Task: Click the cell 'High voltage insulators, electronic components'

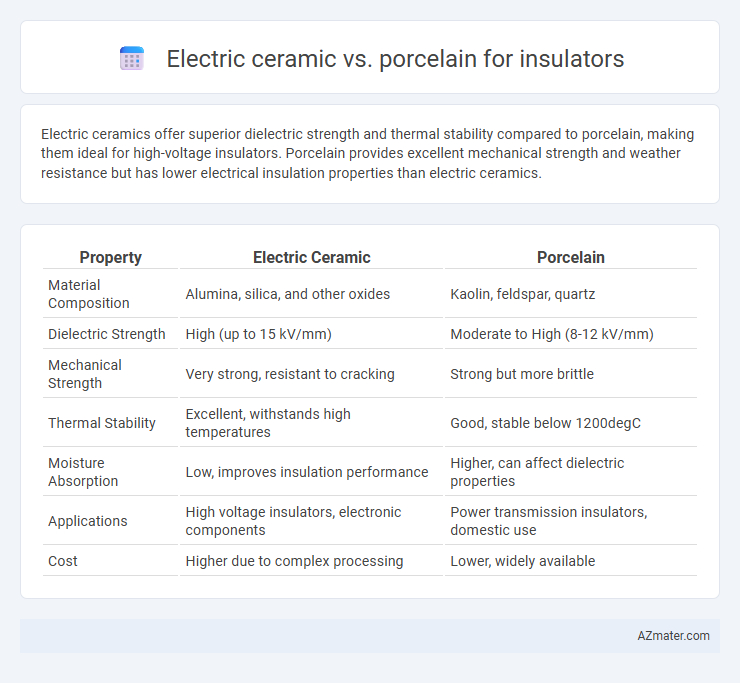Action: point(293,521)
